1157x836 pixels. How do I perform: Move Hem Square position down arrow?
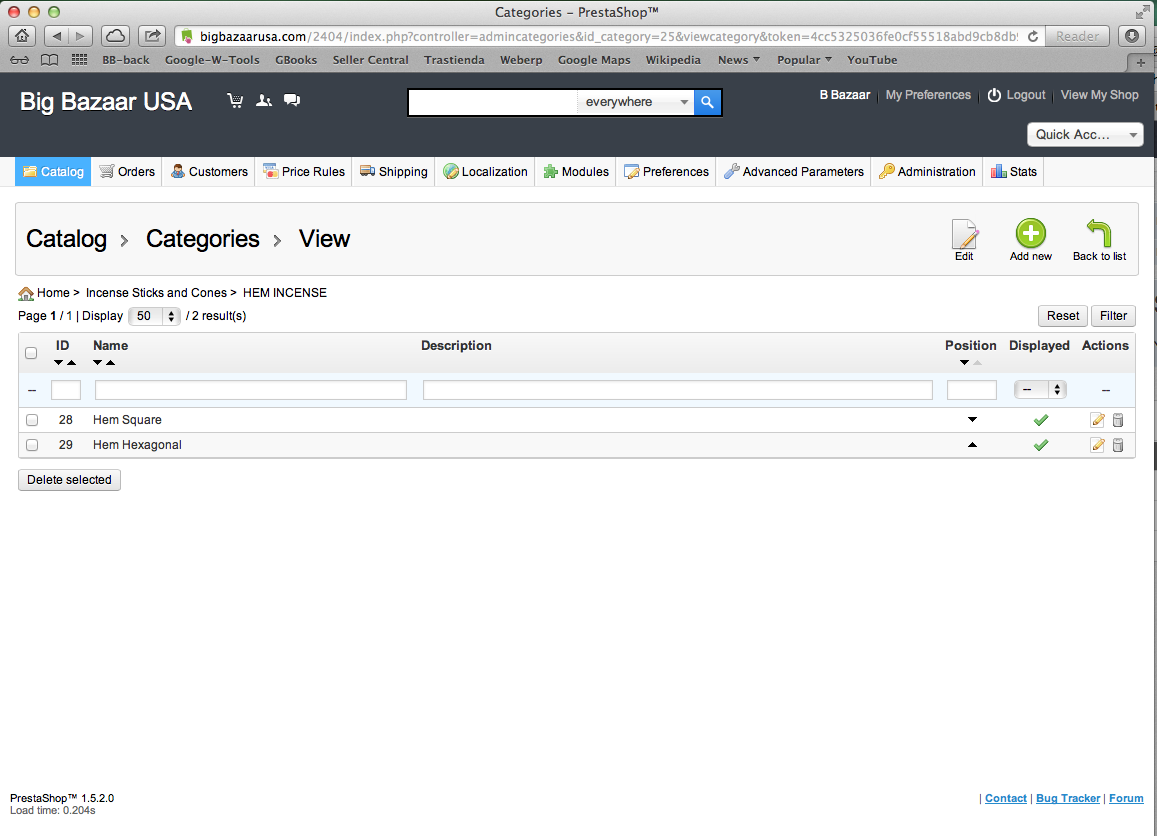pyautogui.click(x=972, y=420)
